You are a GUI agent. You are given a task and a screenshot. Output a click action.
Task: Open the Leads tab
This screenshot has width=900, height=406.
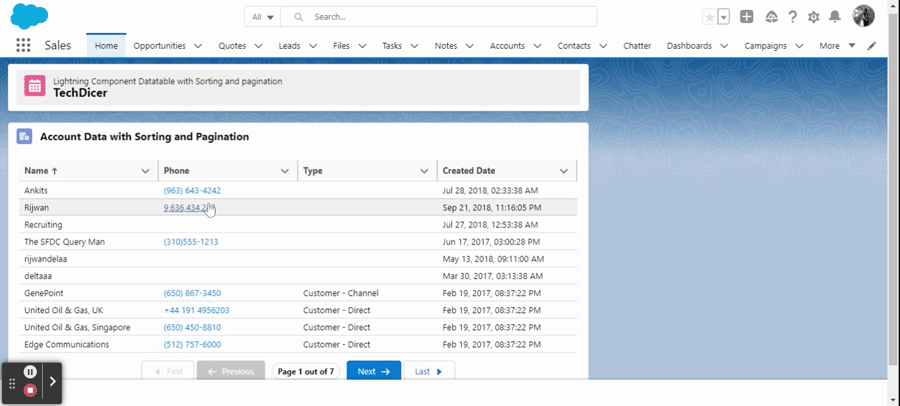(x=289, y=46)
